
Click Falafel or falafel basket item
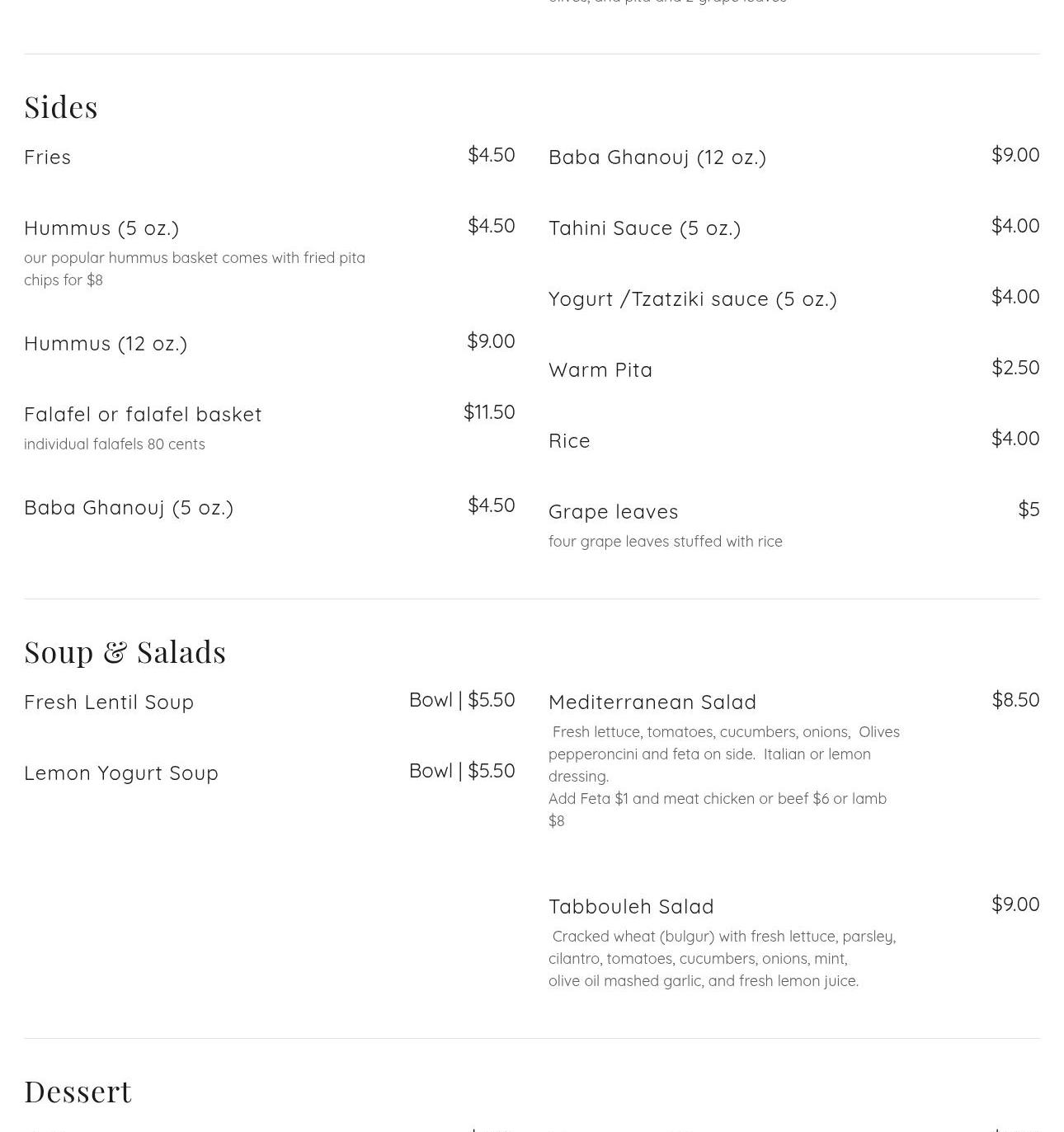pos(143,414)
